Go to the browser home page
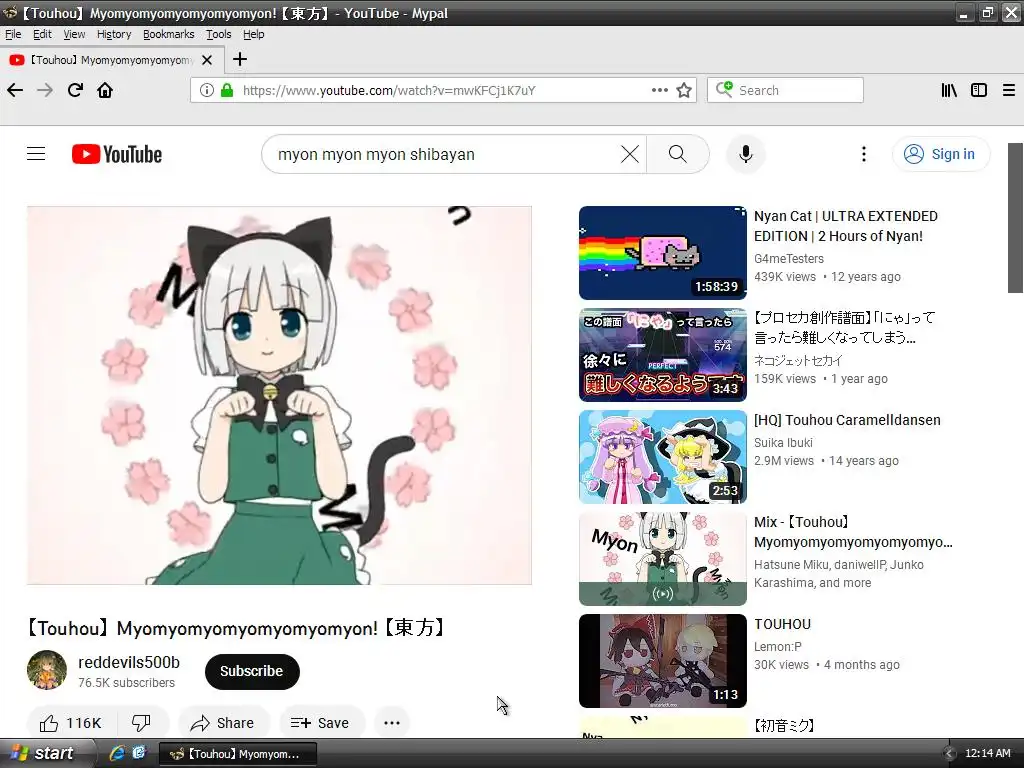1024x768 pixels. 105,90
